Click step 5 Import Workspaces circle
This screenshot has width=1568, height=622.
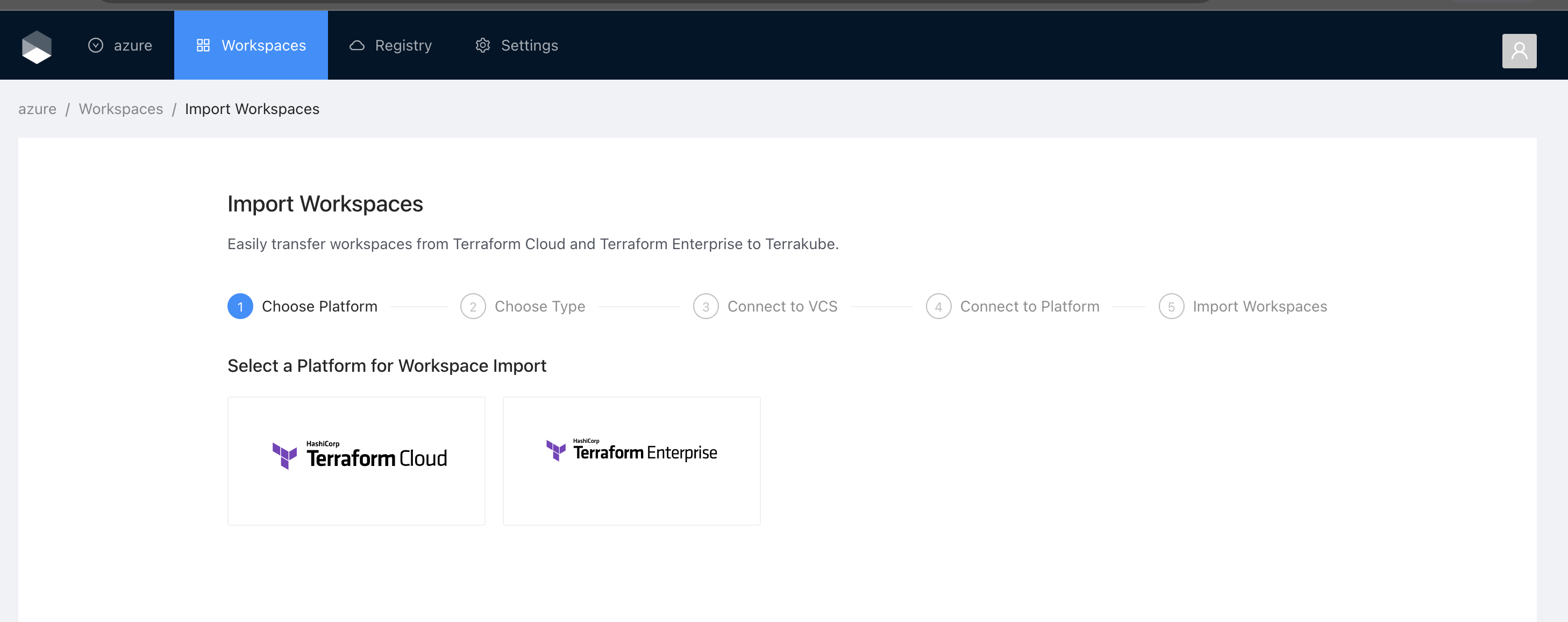pyautogui.click(x=1171, y=307)
